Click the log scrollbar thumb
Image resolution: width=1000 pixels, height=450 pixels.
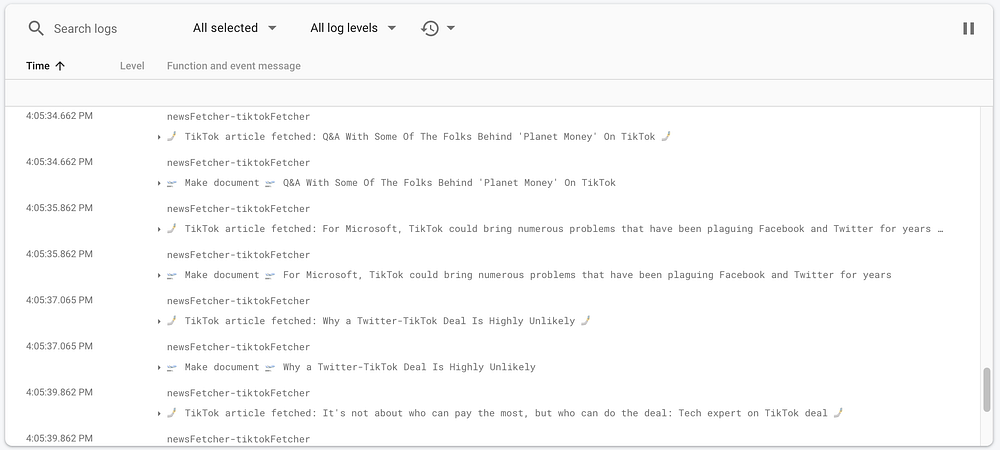click(x=987, y=389)
